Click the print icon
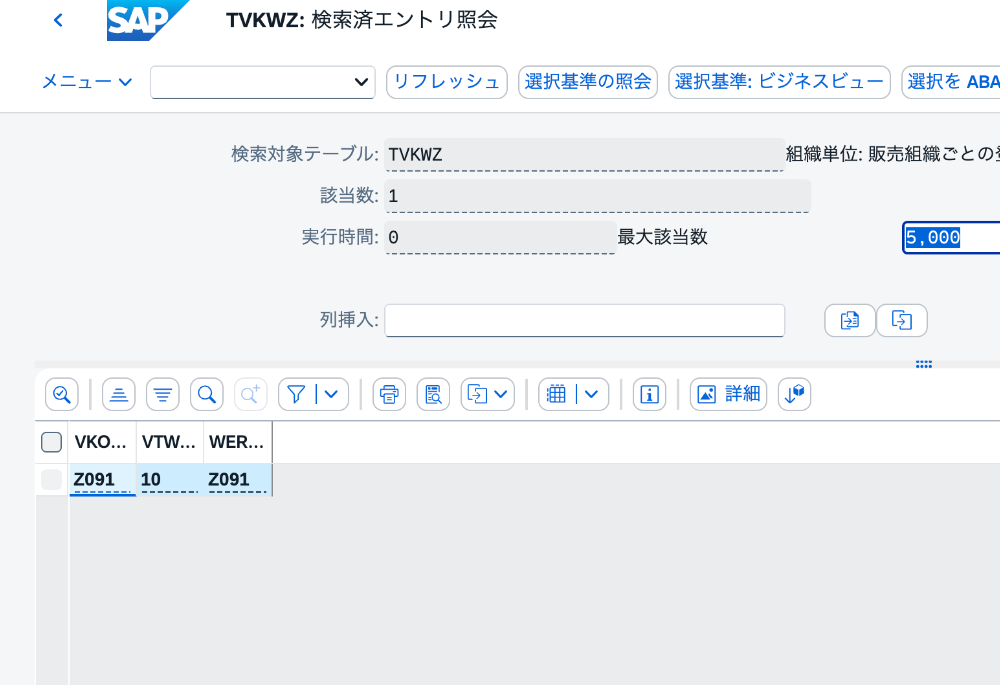Viewport: 1000px width, 685px height. pos(389,394)
